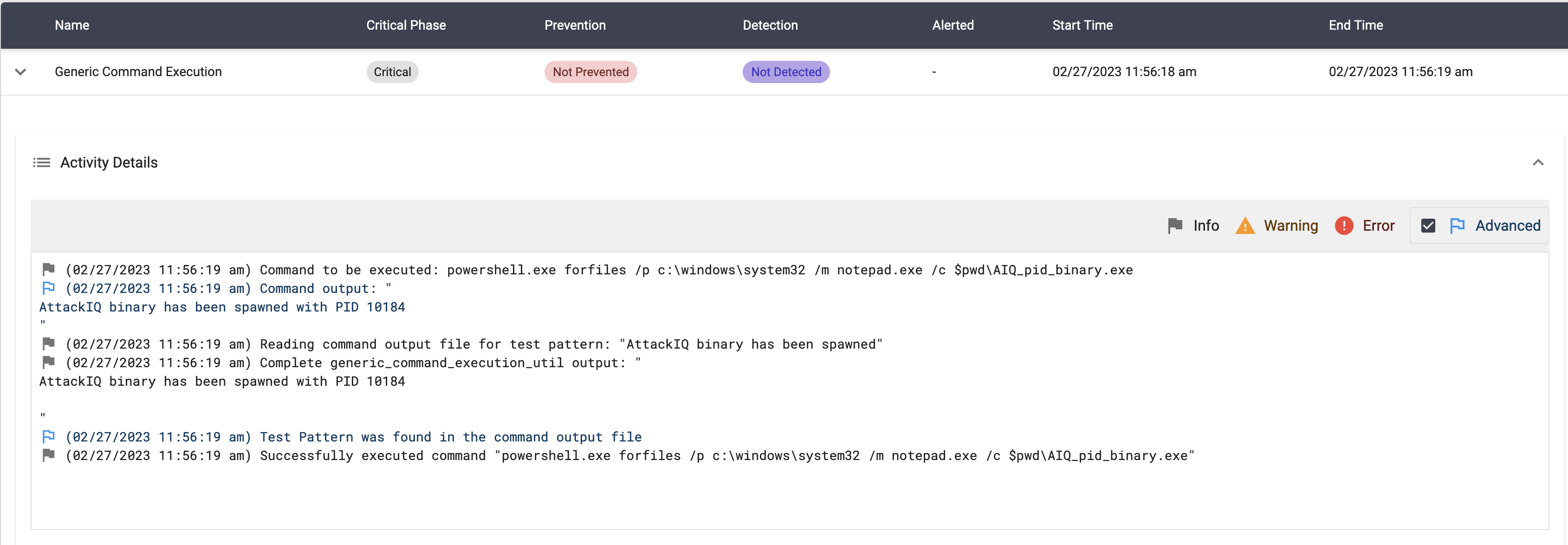Click flag icon beside 'Successfully executed command' log

(49, 455)
